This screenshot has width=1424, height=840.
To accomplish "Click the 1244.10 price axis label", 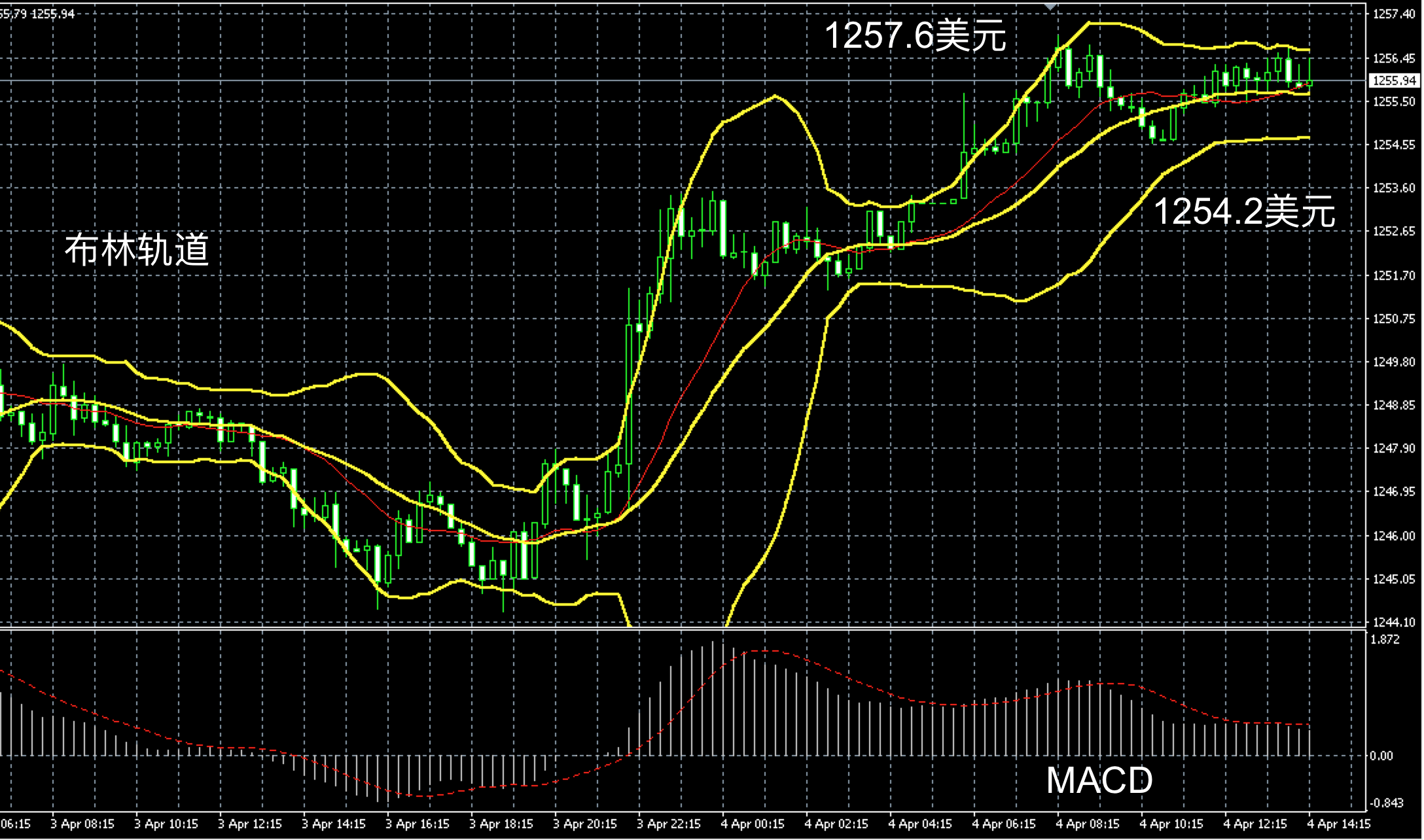I will pyautogui.click(x=1394, y=622).
